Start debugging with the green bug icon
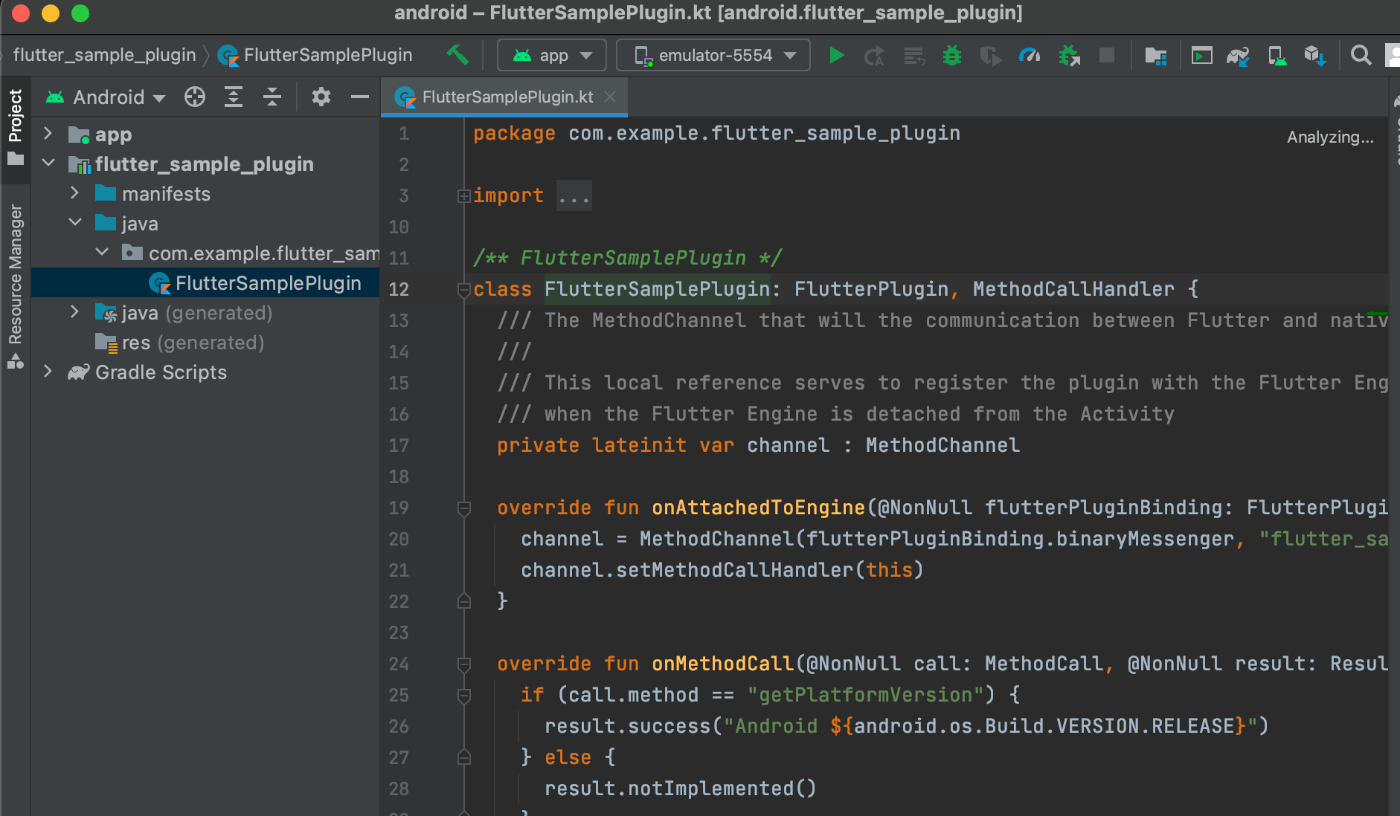1400x816 pixels. click(952, 55)
